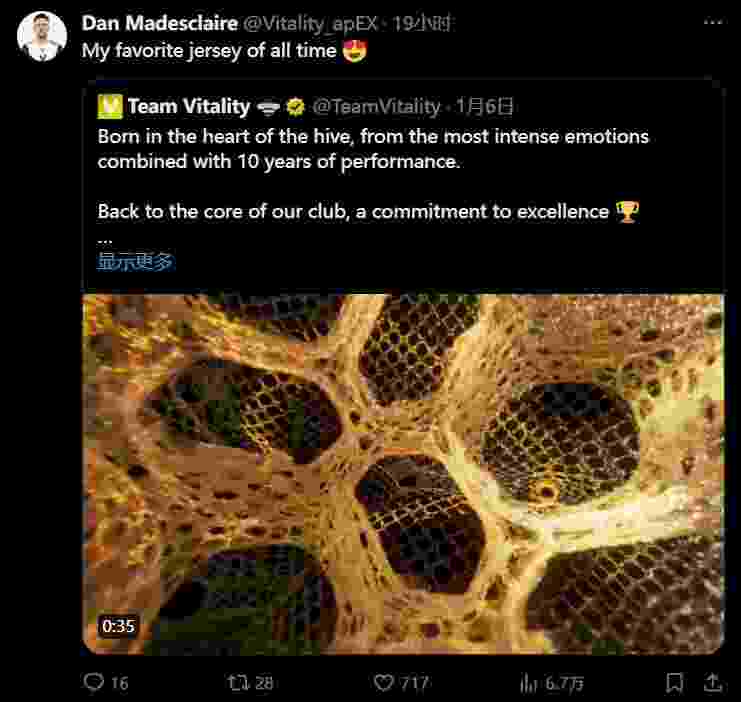Repost the tweet using the retweet icon
The image size is (741, 702).
tap(238, 683)
